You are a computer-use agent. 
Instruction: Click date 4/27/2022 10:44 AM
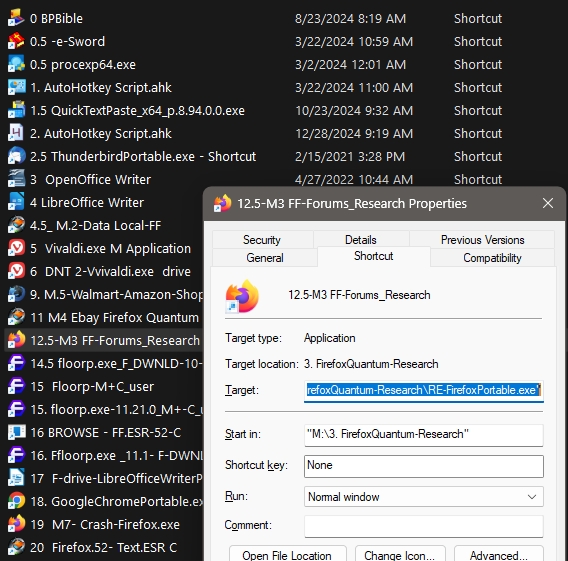(x=354, y=179)
